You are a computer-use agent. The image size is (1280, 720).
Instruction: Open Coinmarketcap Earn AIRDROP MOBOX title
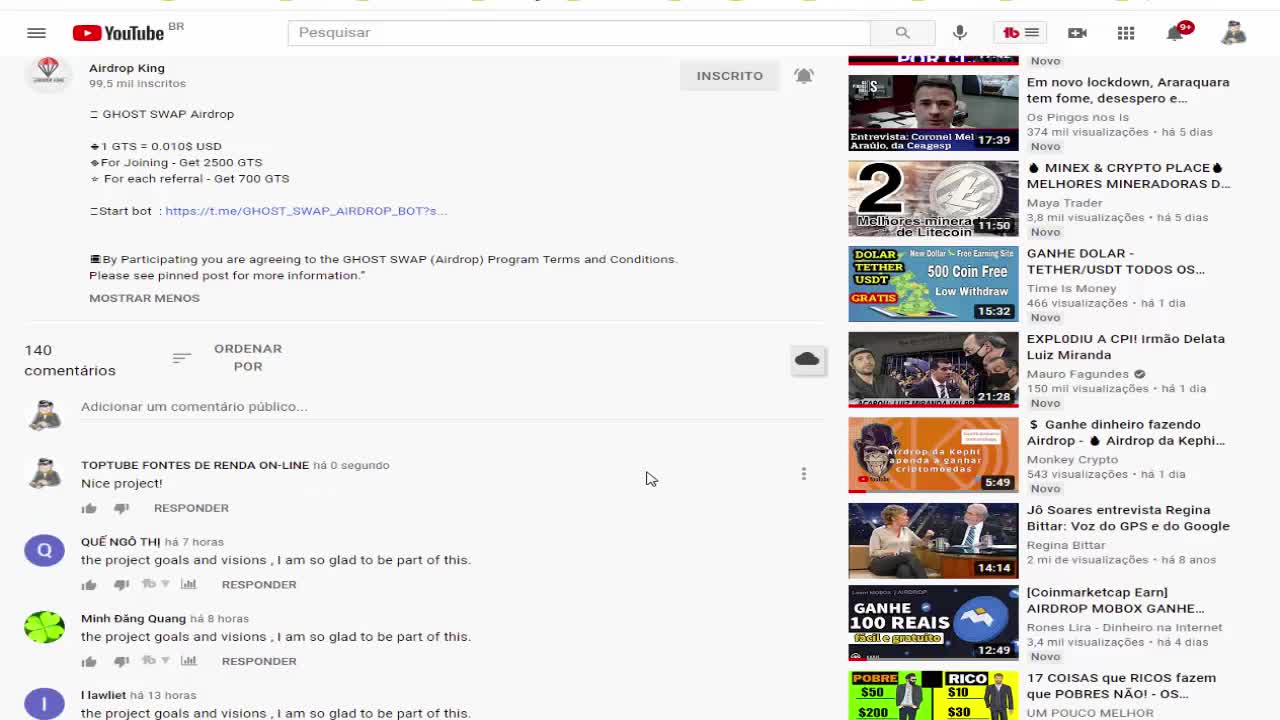click(1115, 600)
